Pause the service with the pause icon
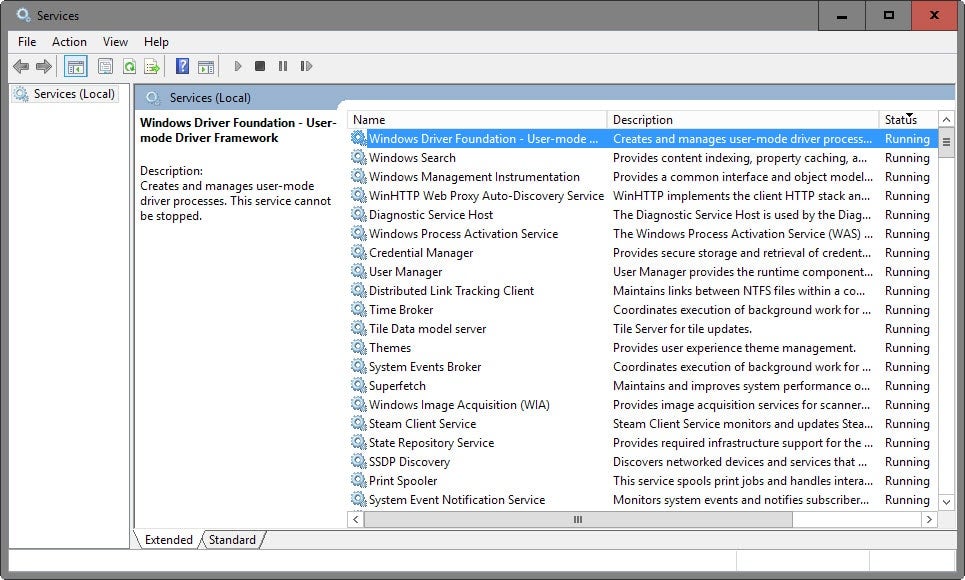This screenshot has height=580, width=965. pos(283,66)
